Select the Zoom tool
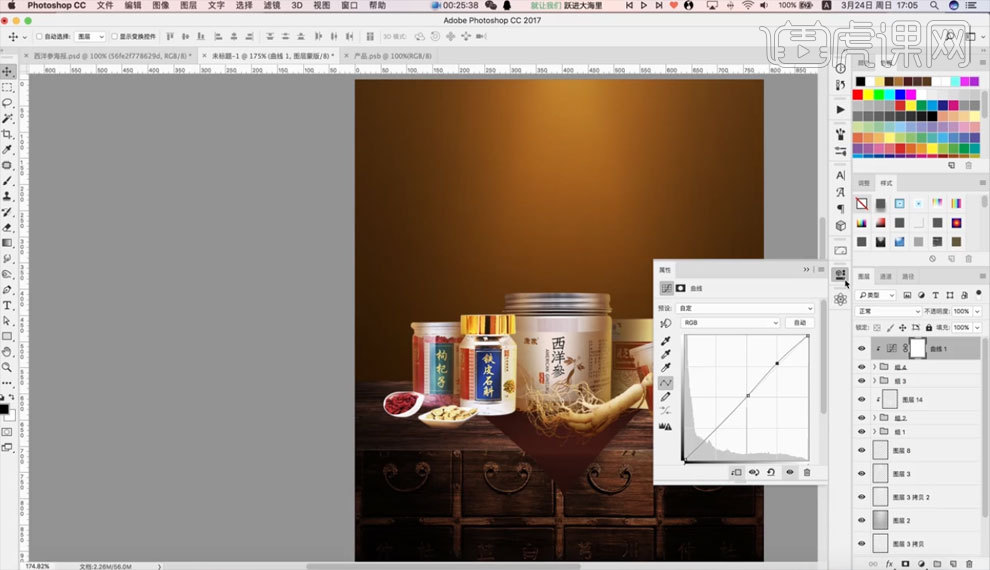Image resolution: width=990 pixels, height=570 pixels. [7, 367]
